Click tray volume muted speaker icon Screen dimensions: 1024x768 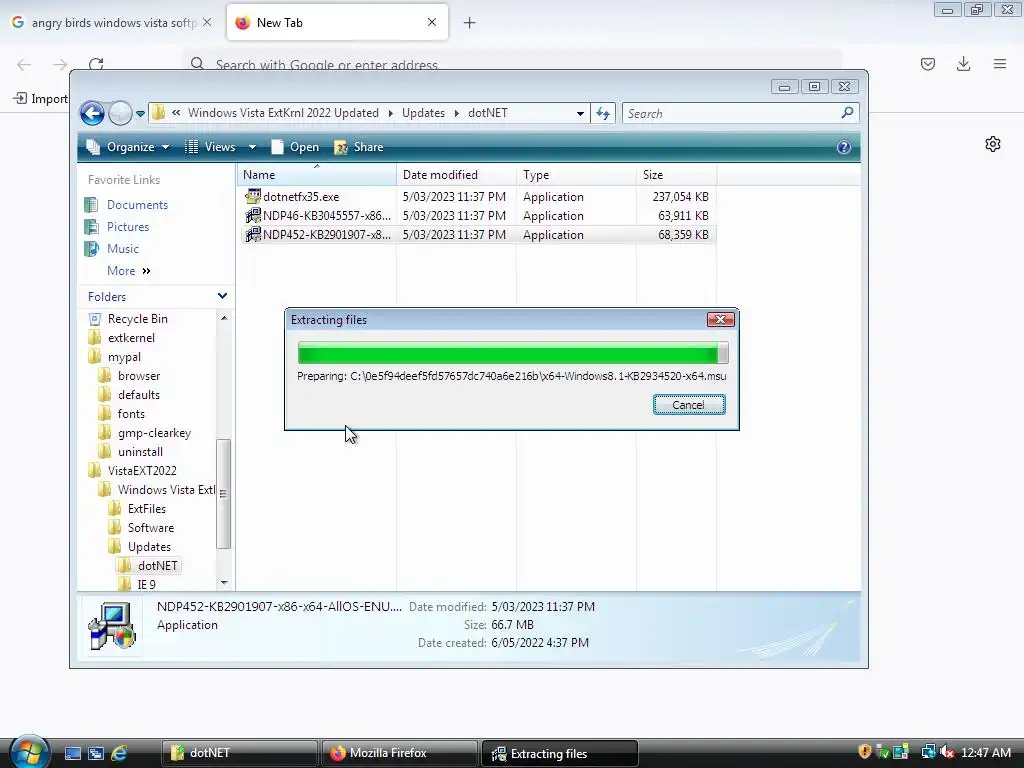click(946, 752)
